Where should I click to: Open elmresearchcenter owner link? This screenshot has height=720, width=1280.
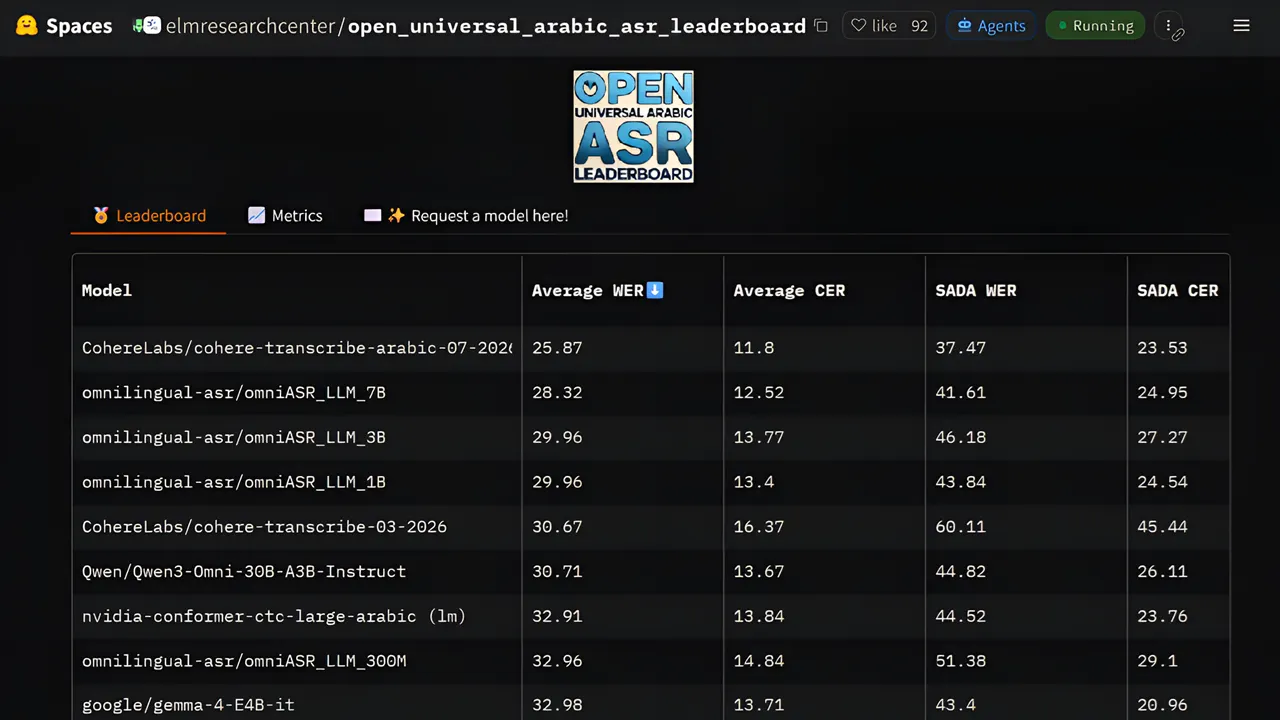click(252, 26)
